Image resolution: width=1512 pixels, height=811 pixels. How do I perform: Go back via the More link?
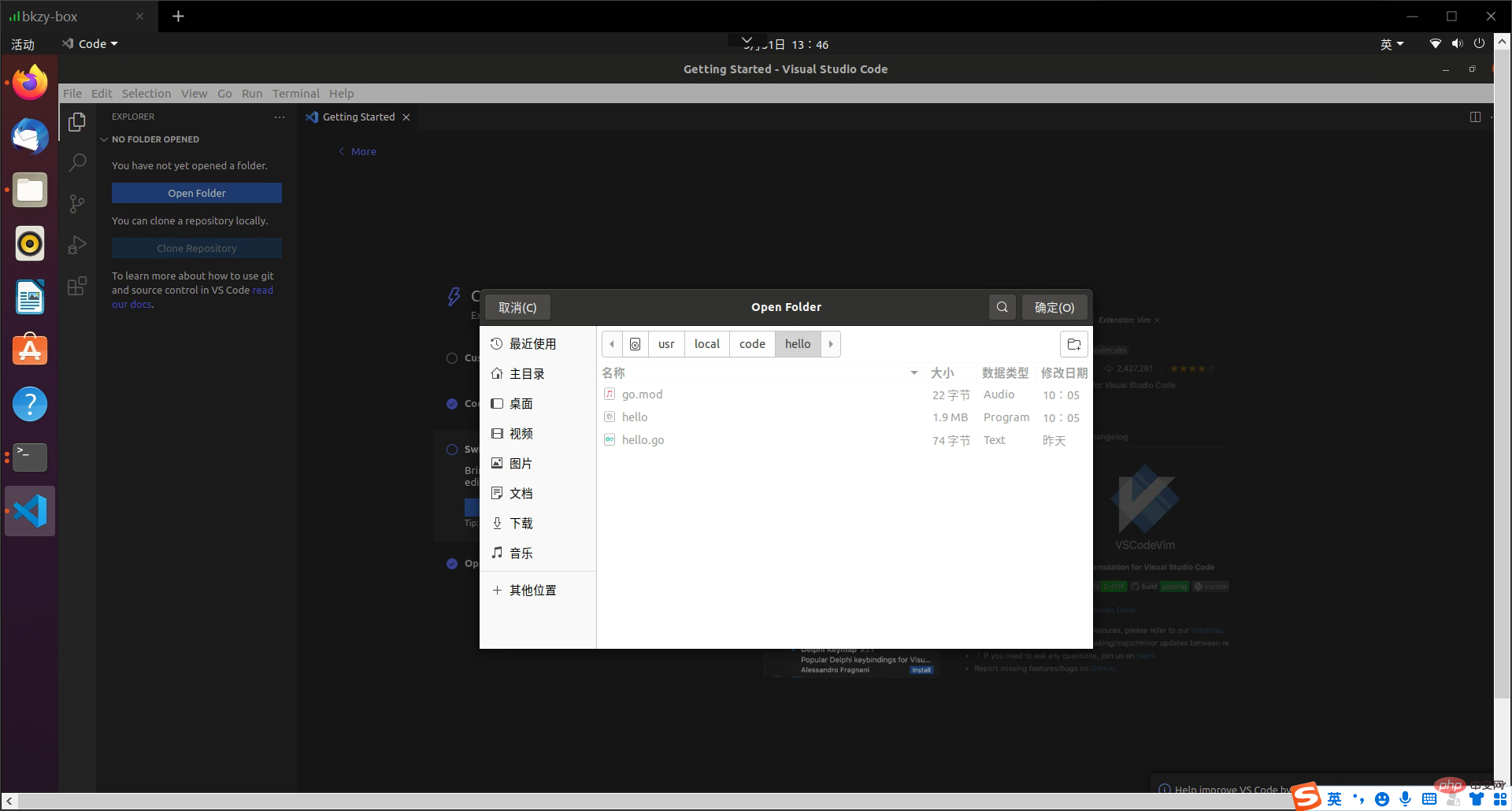(x=358, y=151)
